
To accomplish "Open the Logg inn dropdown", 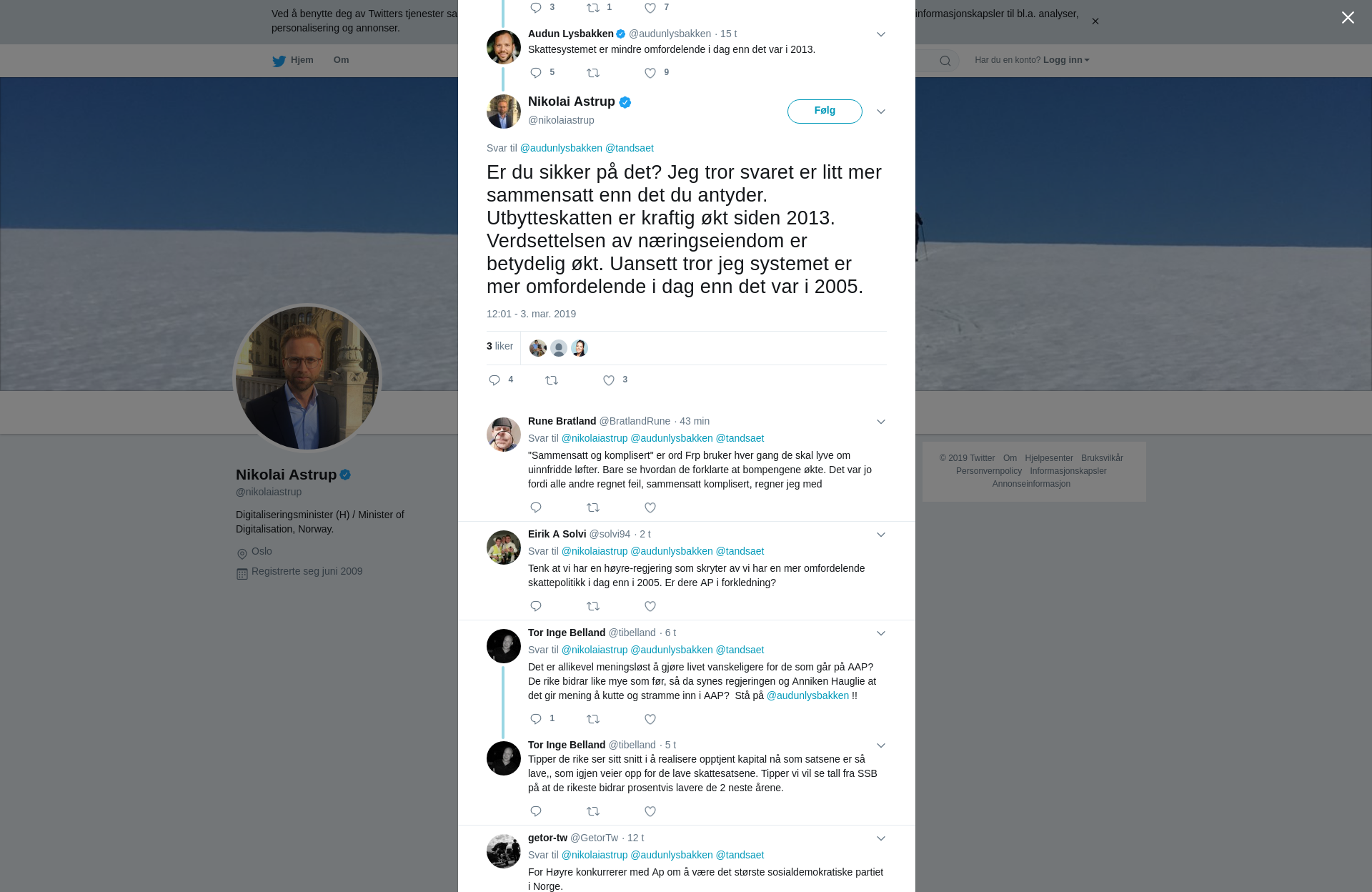I will (1066, 60).
